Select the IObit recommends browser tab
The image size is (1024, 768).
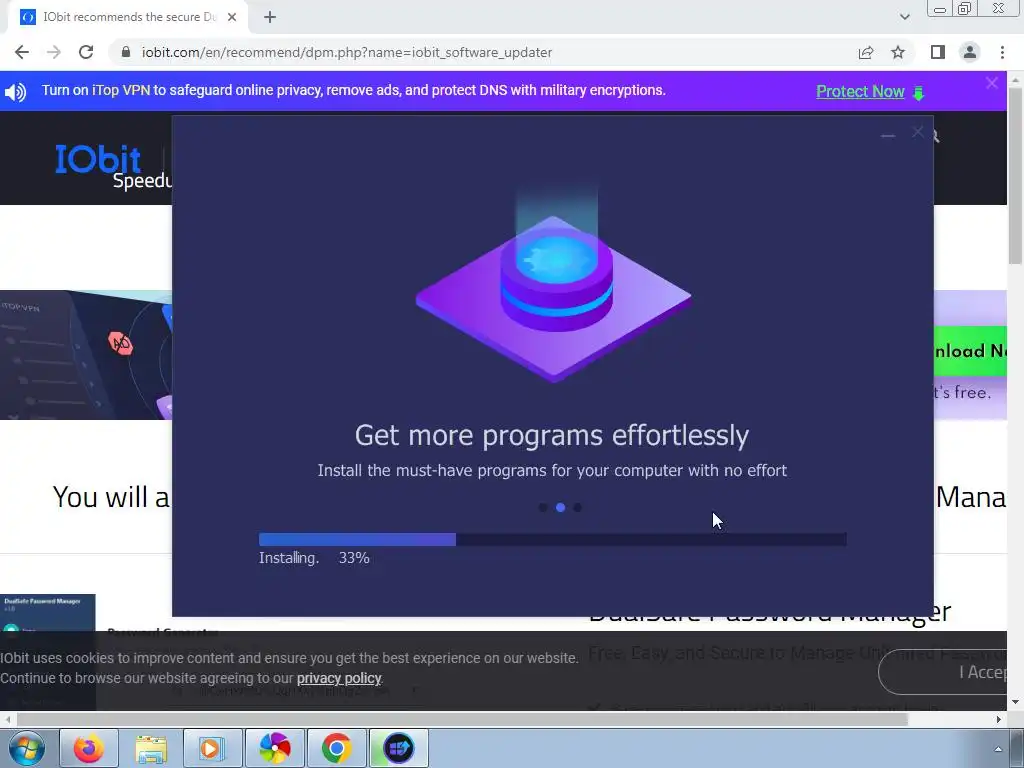coord(128,17)
